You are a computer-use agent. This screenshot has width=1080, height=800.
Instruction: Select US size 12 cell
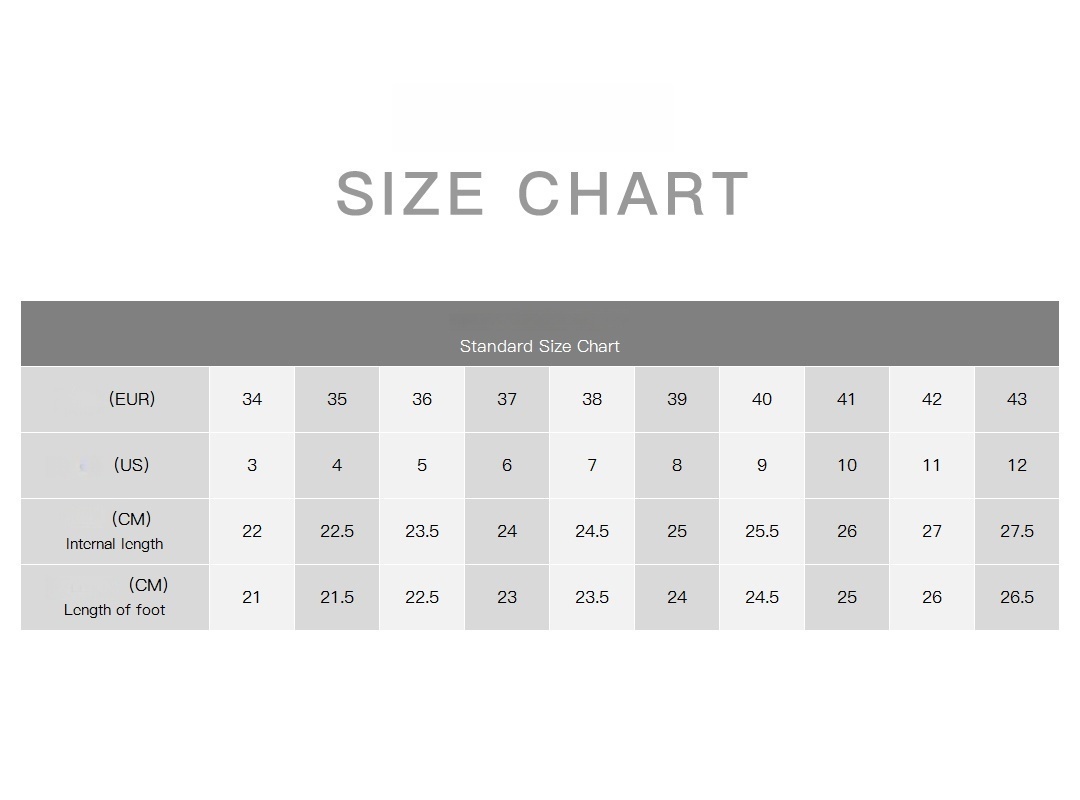tap(1017, 465)
